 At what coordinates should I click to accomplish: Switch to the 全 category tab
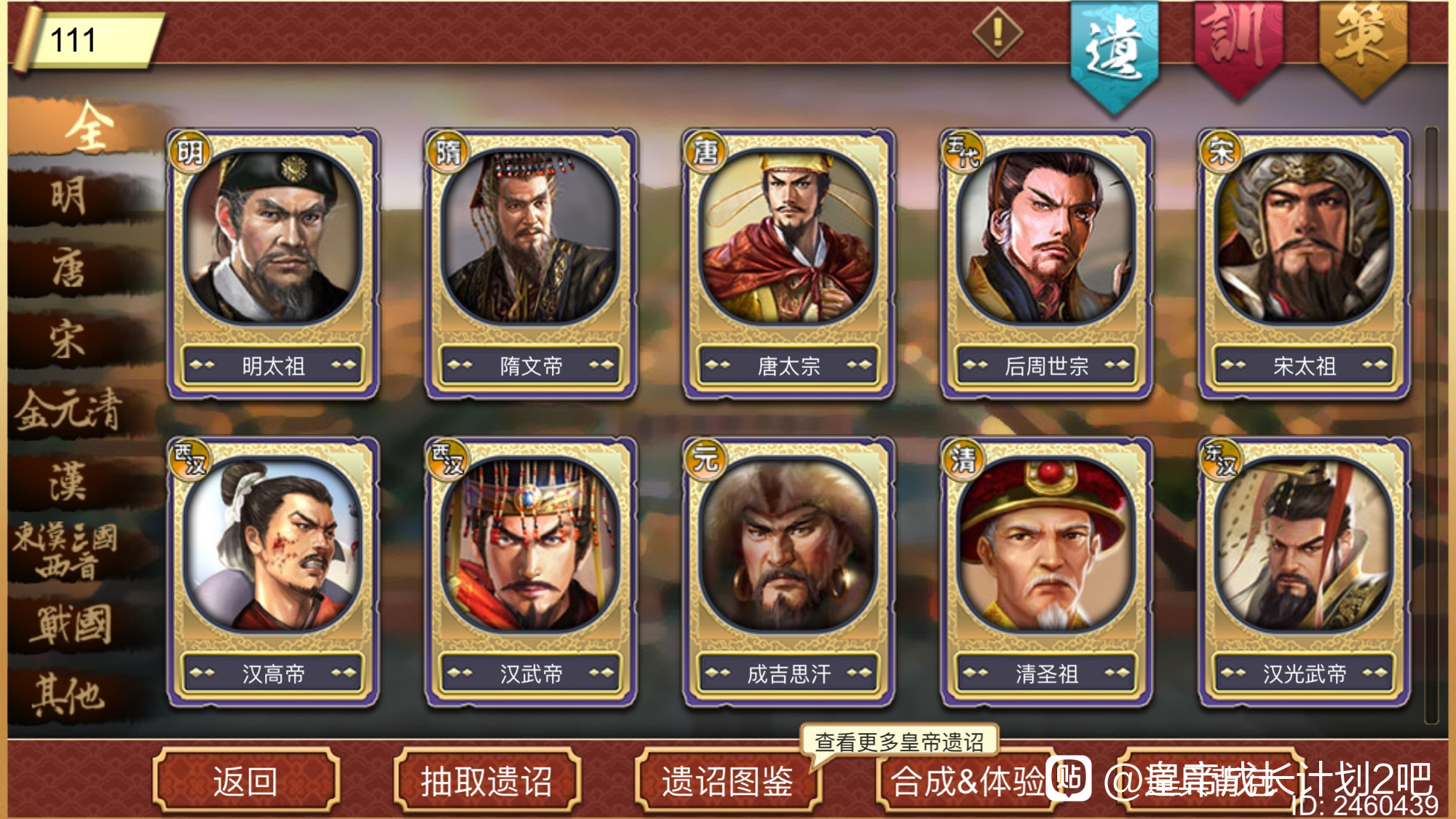[x=87, y=127]
